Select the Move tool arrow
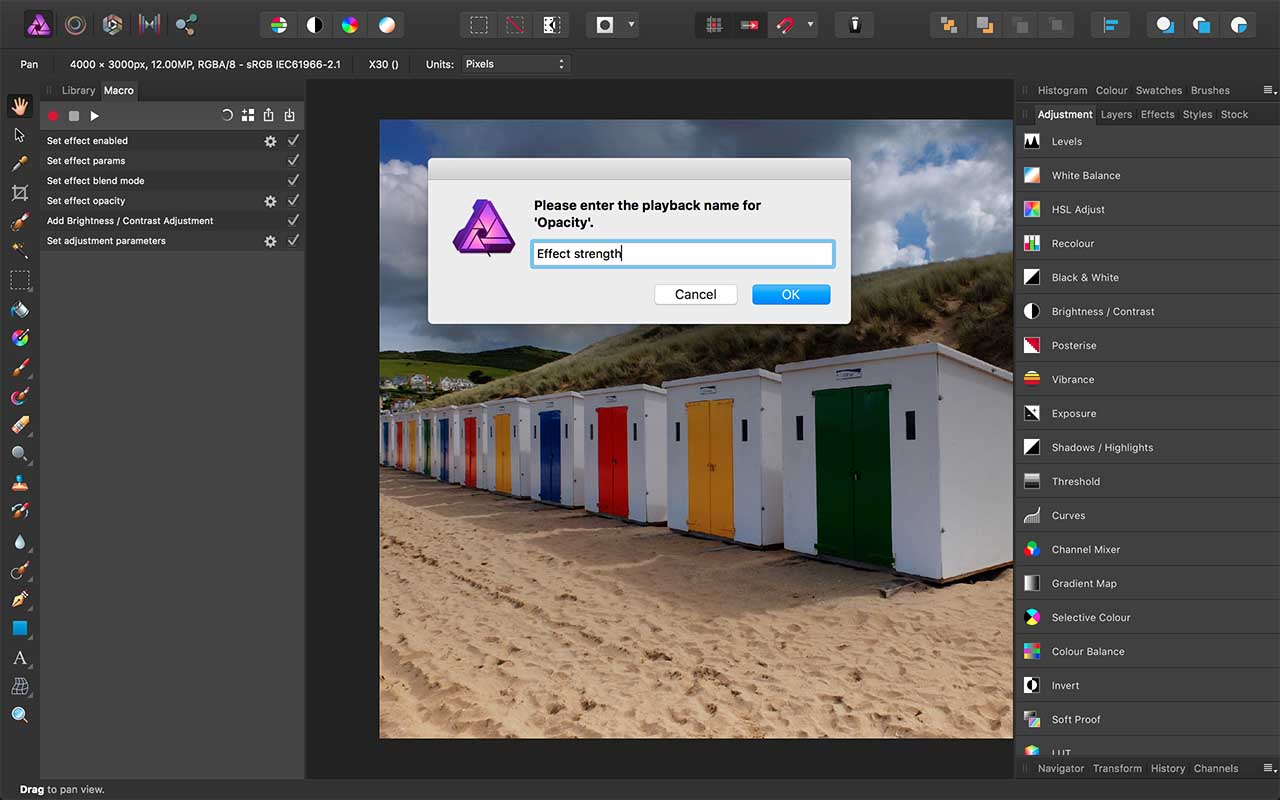 20,134
